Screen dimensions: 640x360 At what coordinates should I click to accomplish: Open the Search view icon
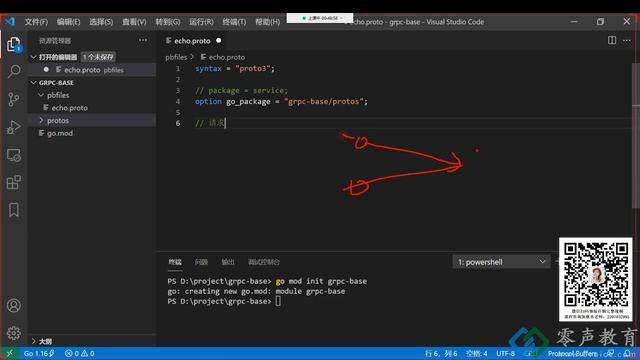tap(14, 71)
